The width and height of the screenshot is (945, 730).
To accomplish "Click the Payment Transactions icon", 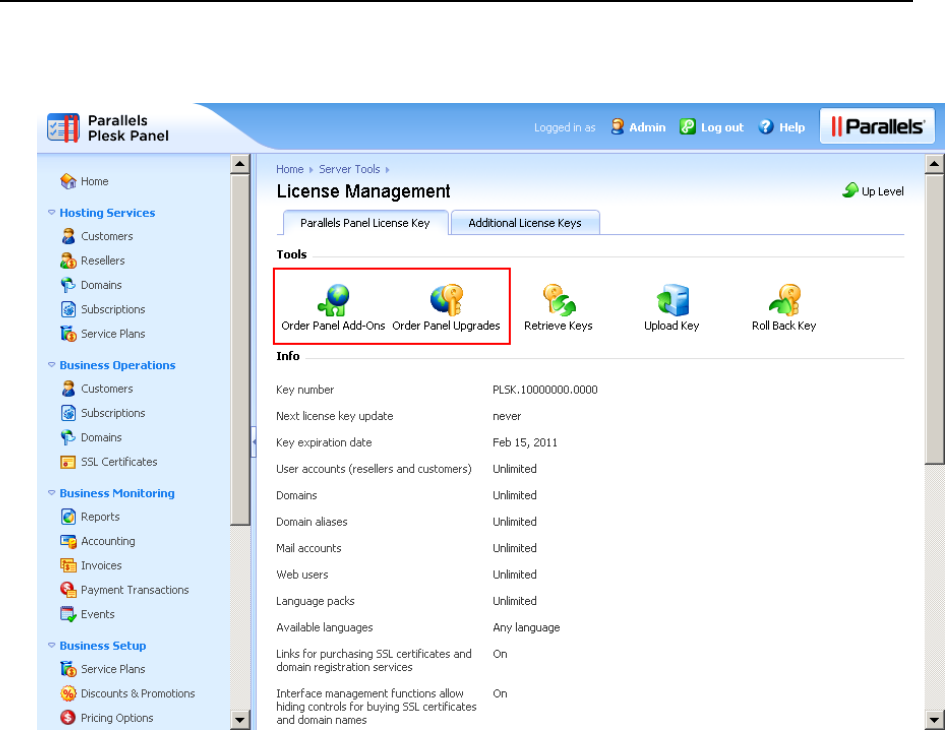I will click(68, 590).
